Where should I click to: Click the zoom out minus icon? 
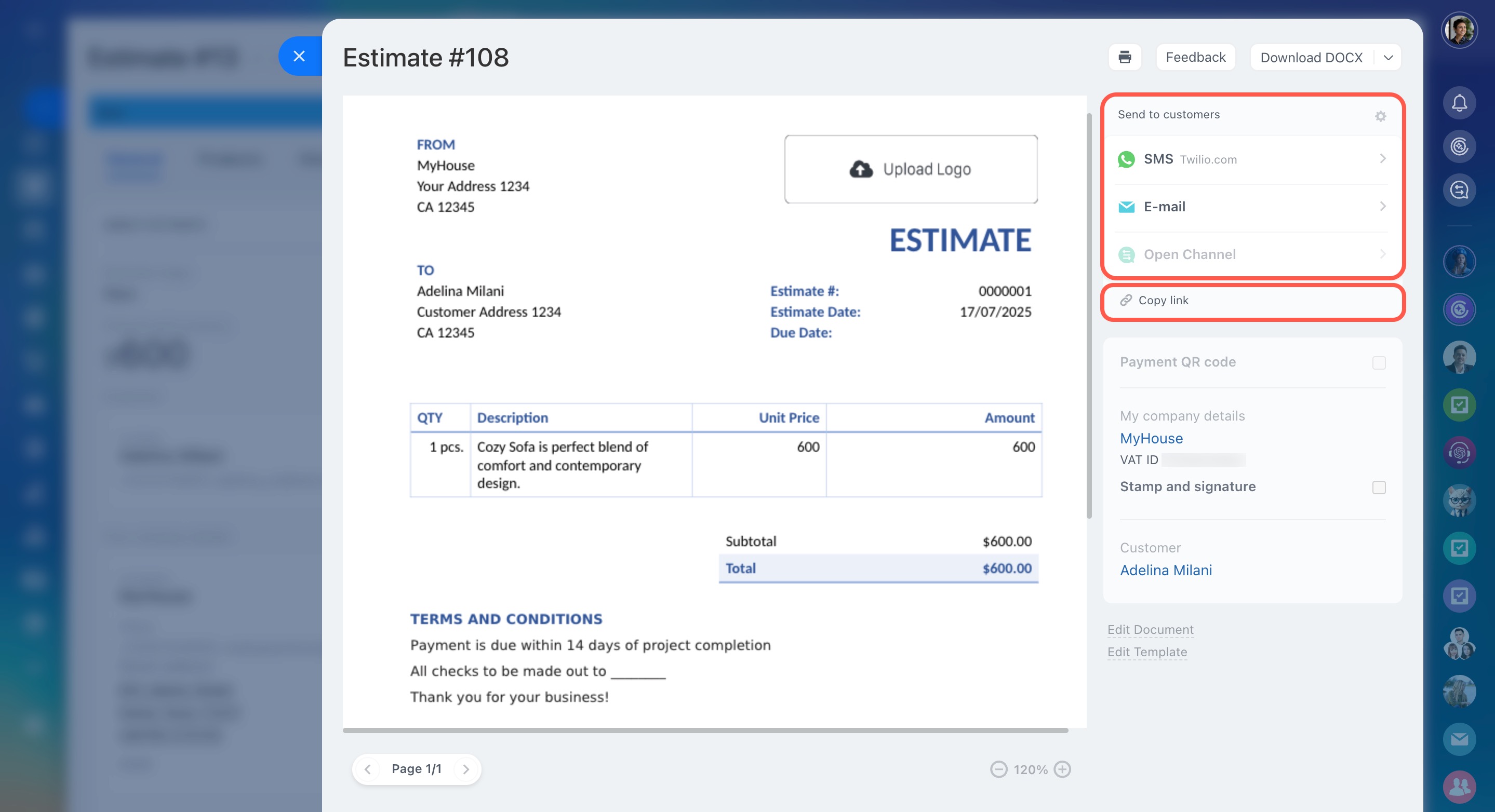point(998,769)
